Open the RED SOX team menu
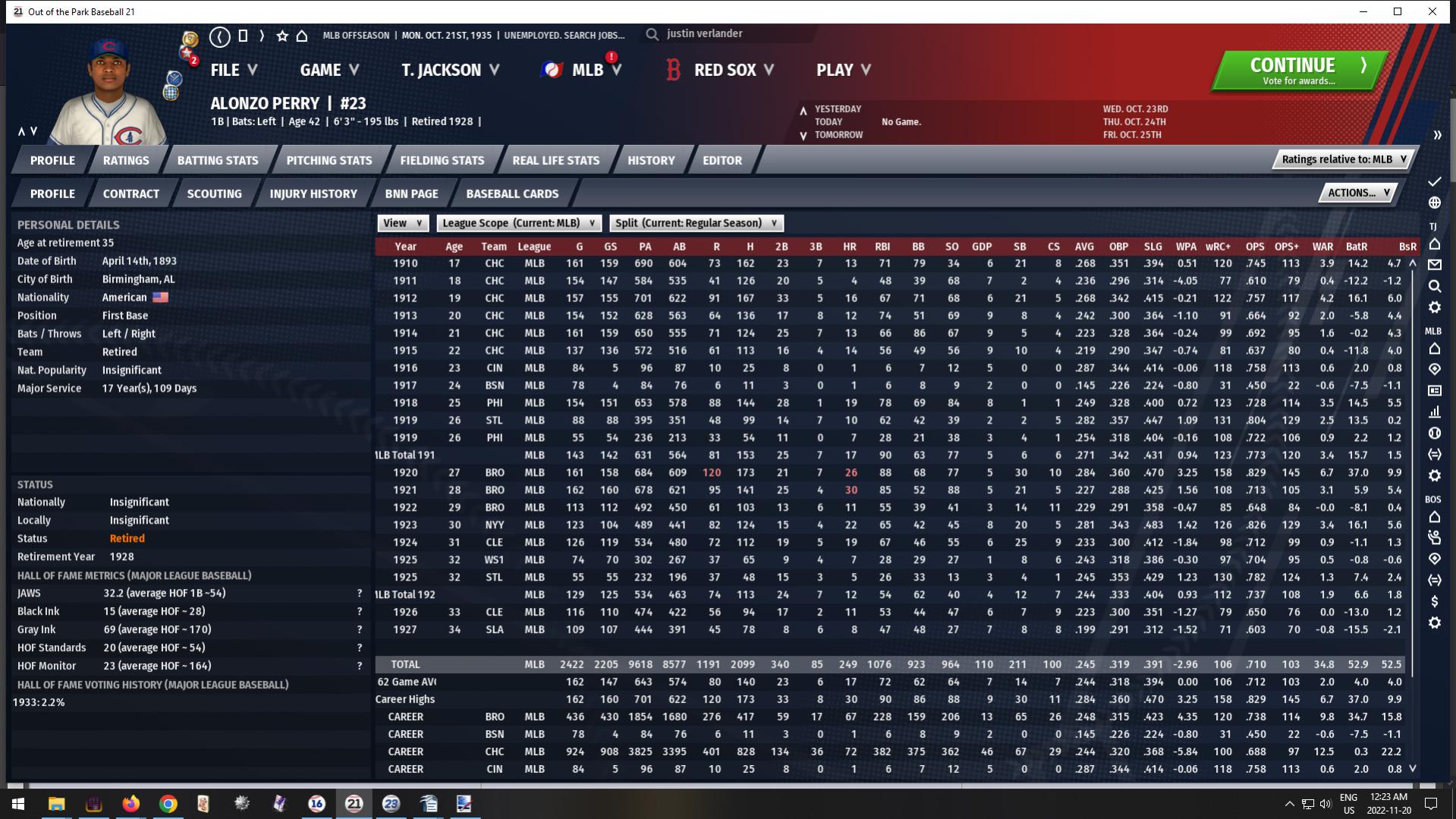 [x=720, y=70]
